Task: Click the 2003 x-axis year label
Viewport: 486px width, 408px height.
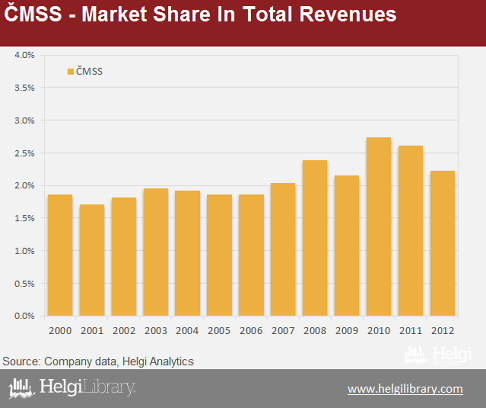Action: tap(156, 331)
